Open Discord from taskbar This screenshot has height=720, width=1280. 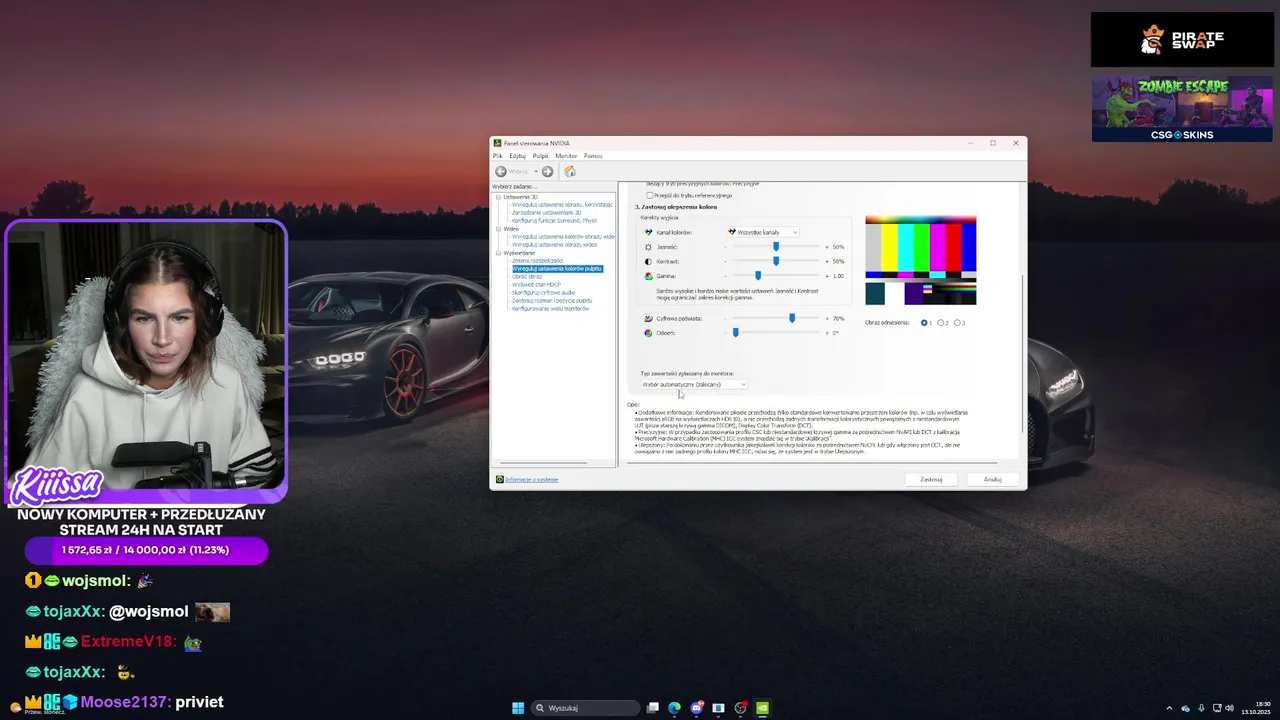click(696, 708)
